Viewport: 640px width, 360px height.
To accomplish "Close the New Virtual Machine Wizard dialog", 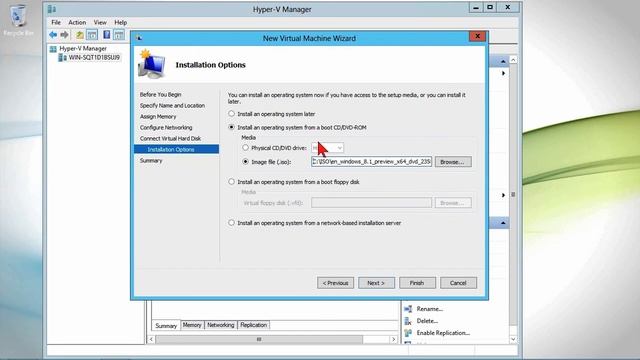I will click(478, 36).
